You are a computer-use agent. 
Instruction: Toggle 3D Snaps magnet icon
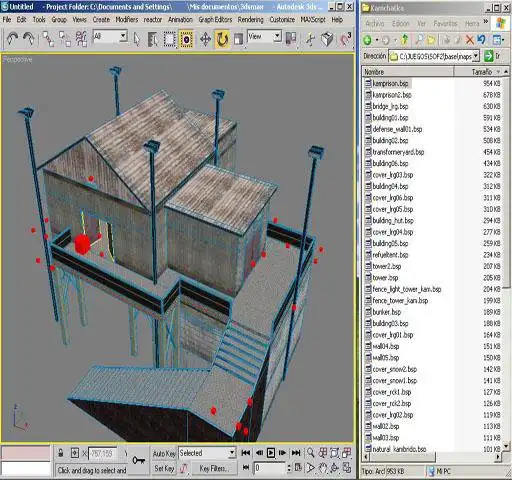pyautogui.click(x=345, y=39)
